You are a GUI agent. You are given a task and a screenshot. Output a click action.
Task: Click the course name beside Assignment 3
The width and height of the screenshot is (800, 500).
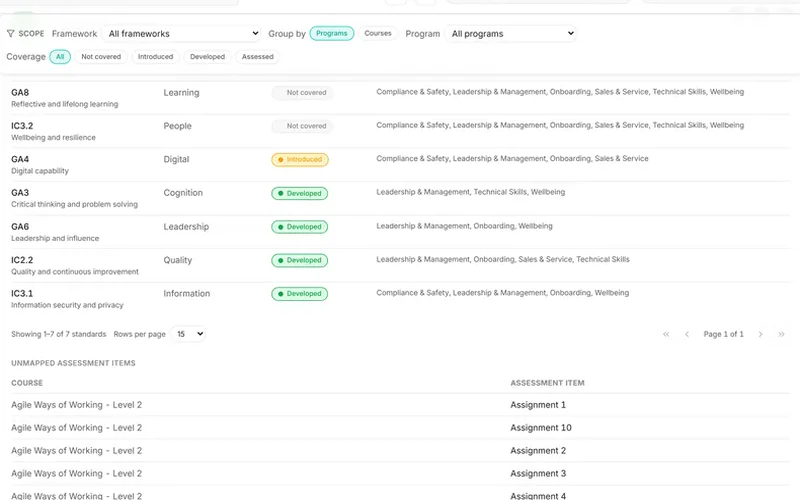point(77,474)
